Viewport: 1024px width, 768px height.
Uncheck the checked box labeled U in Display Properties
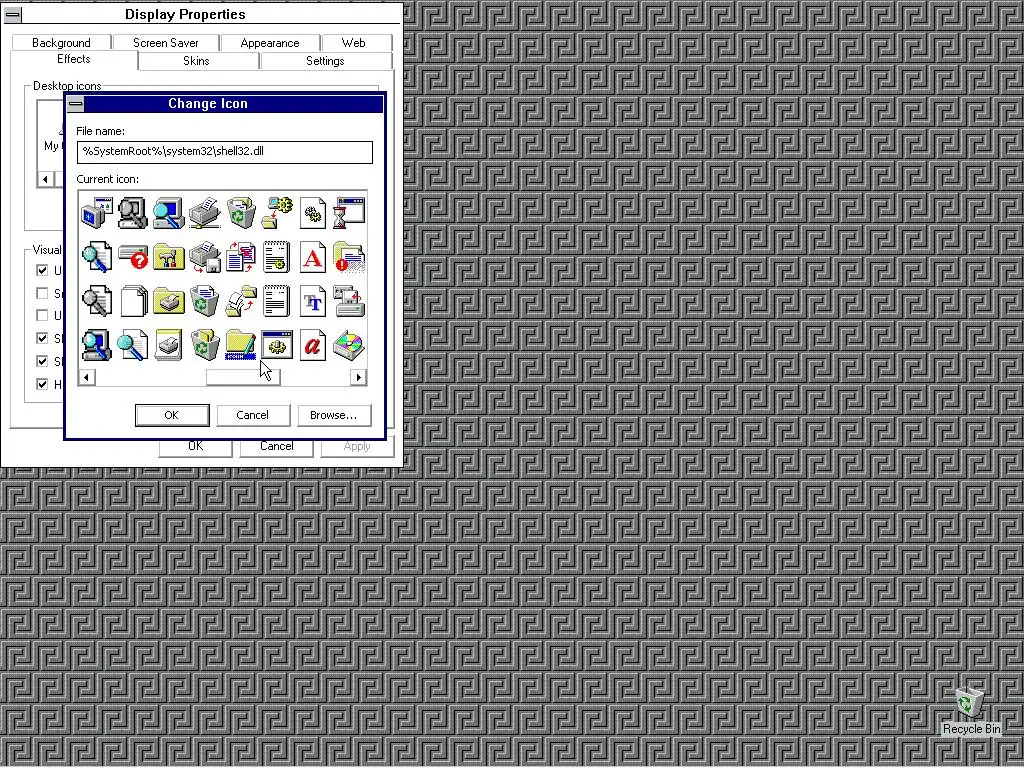pyautogui.click(x=42, y=270)
